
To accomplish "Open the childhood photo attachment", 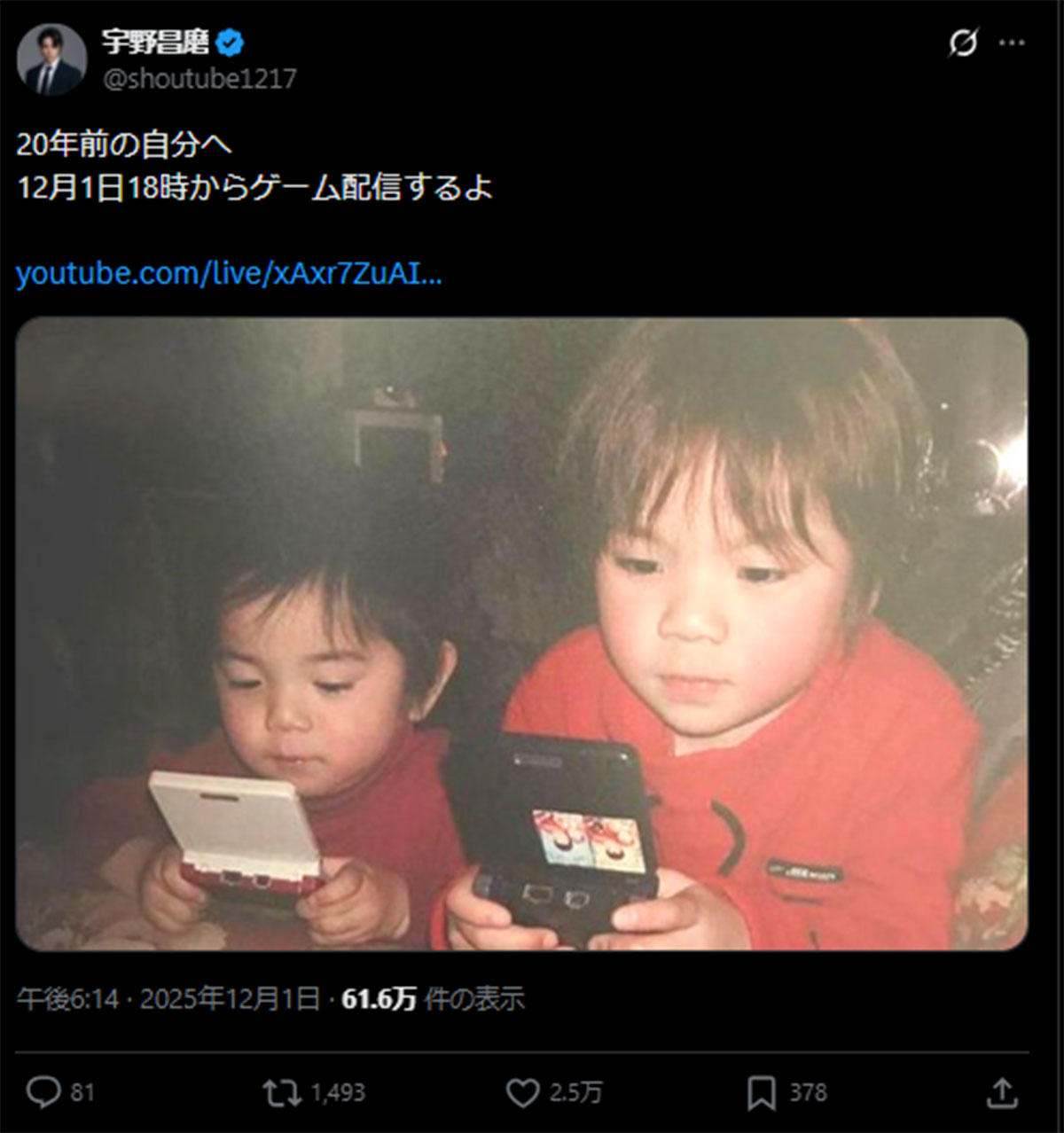I will [x=522, y=634].
